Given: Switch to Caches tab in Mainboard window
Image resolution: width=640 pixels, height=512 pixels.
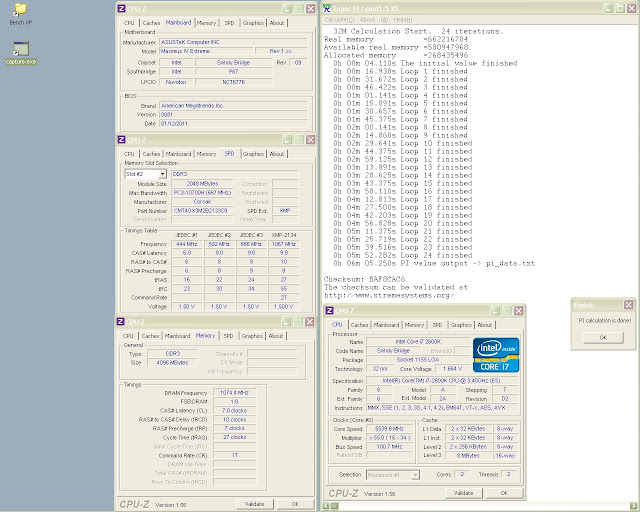Looking at the screenshot, I should pyautogui.click(x=151, y=23).
